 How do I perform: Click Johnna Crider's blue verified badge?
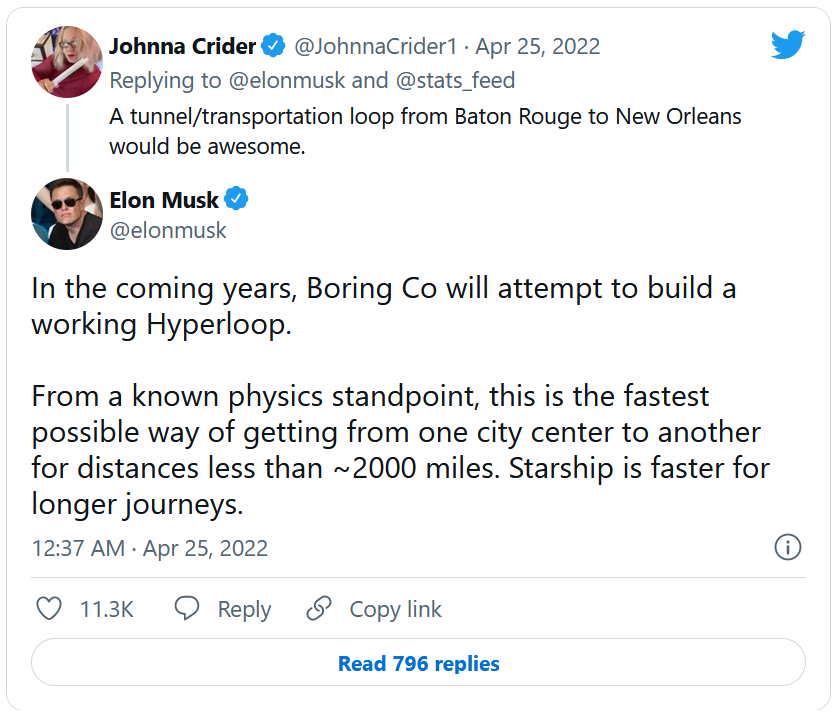[274, 46]
